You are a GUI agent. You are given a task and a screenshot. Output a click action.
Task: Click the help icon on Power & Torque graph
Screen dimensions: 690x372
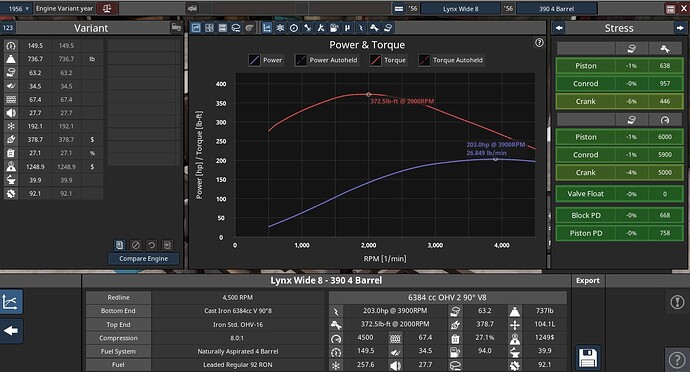point(539,43)
